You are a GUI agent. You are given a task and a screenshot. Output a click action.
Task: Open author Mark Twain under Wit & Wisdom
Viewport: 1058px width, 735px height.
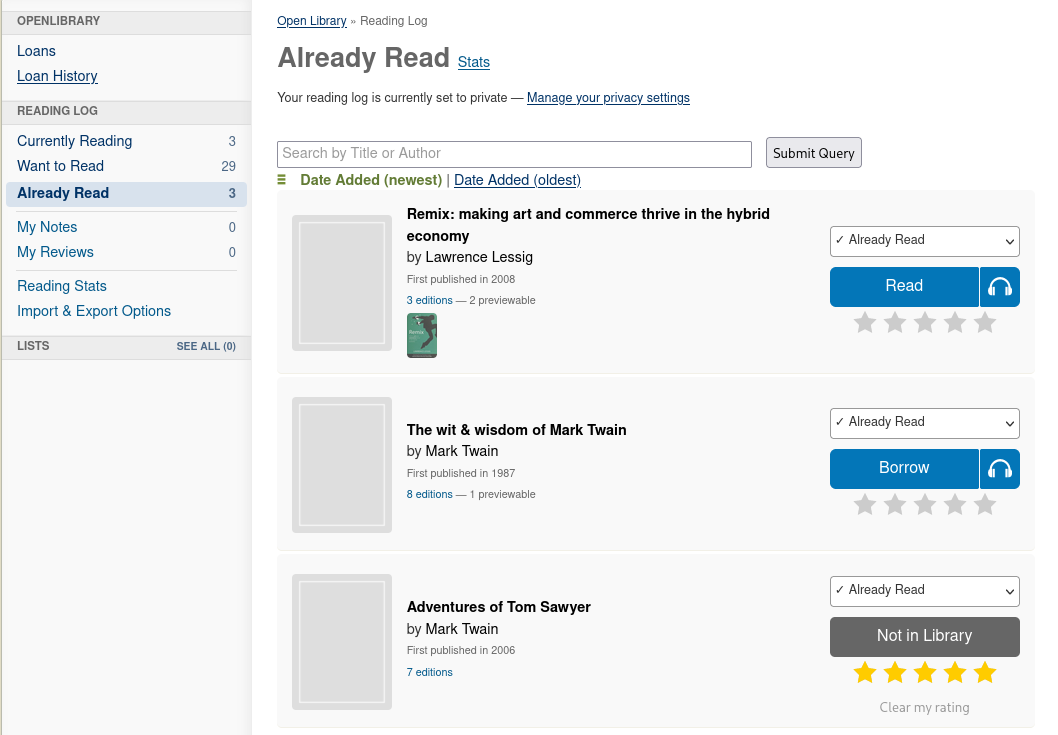click(x=462, y=451)
